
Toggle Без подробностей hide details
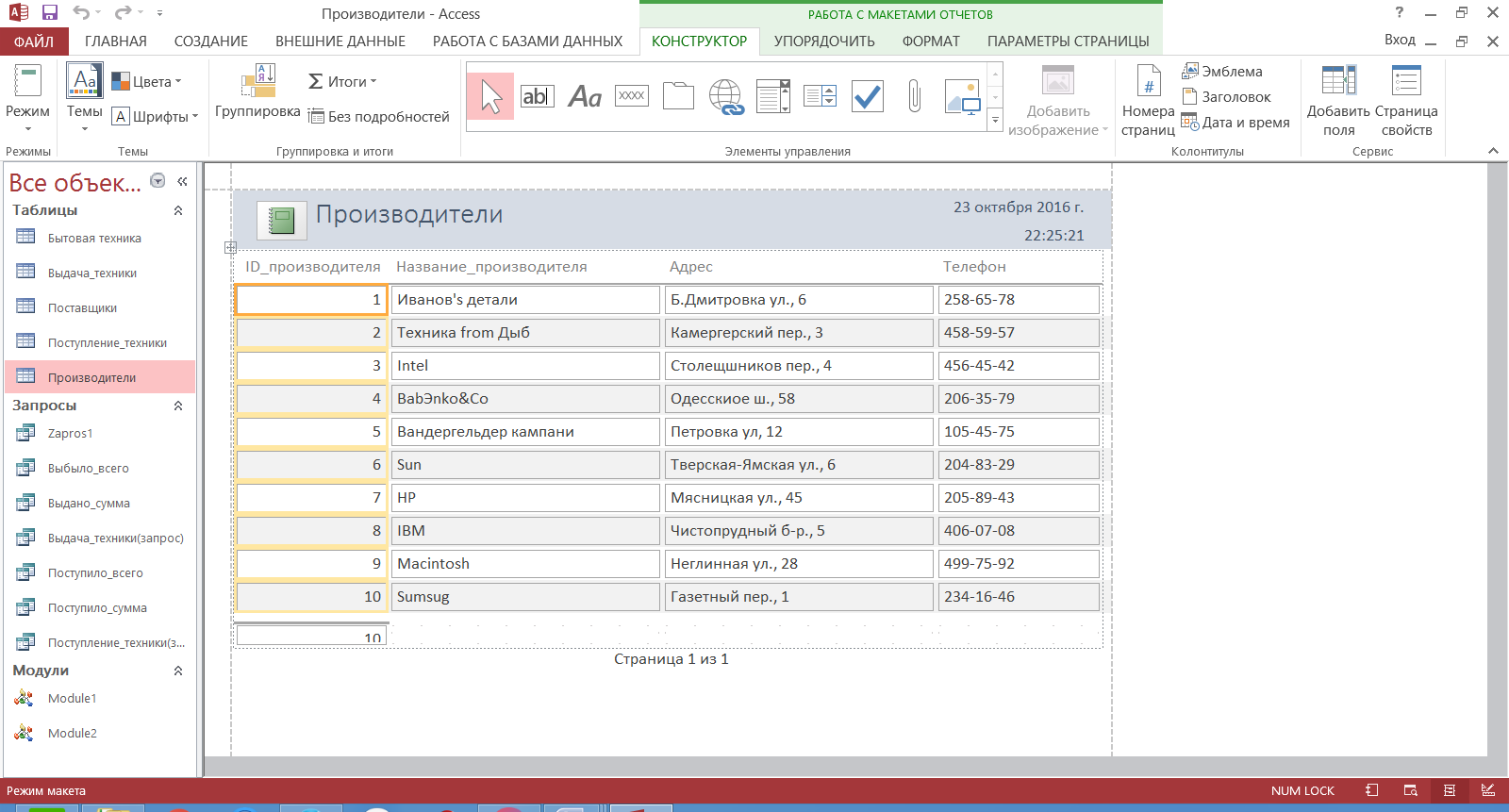pyautogui.click(x=379, y=117)
